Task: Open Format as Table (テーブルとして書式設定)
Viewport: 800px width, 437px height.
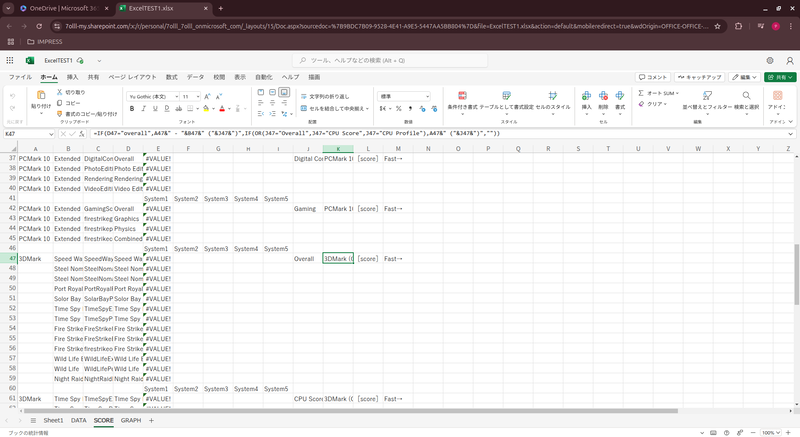Action: pyautogui.click(x=506, y=100)
